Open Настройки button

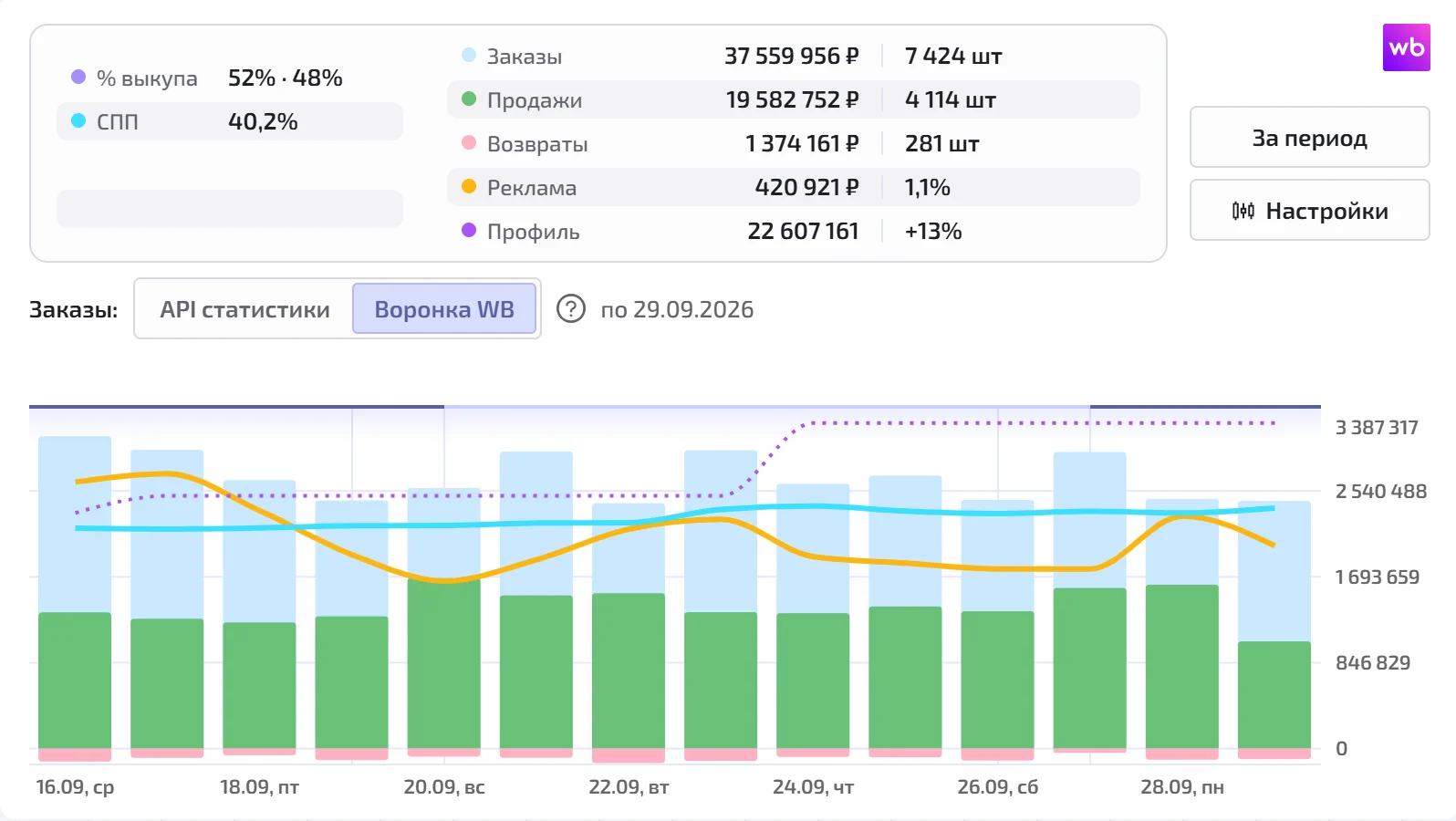pos(1309,211)
